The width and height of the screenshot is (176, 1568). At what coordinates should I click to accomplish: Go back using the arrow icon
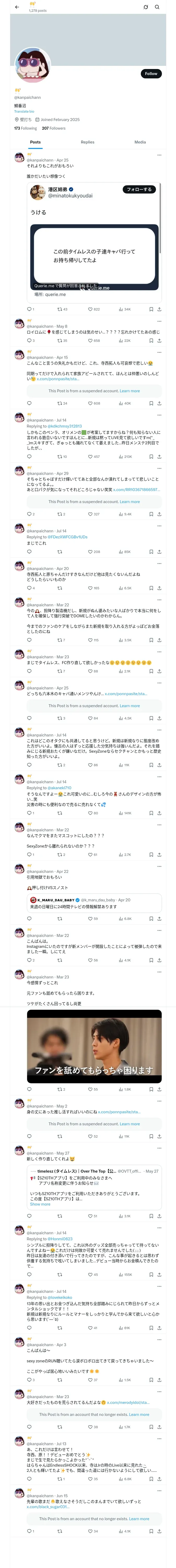coord(17,7)
